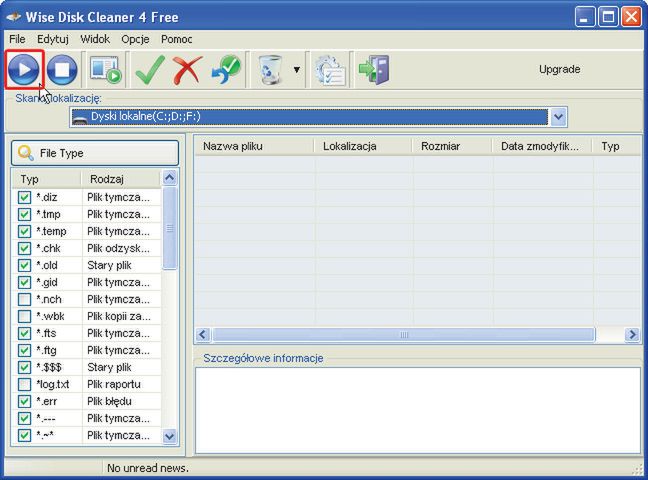Sort by Typ column in results table
Screen dimensions: 648x480
pyautogui.click(x=617, y=146)
